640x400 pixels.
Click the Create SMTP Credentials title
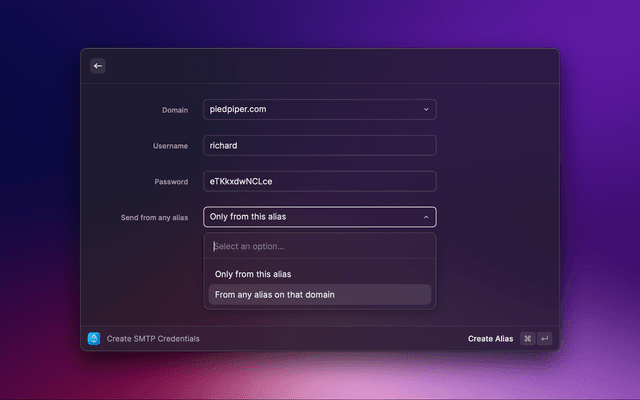point(153,339)
